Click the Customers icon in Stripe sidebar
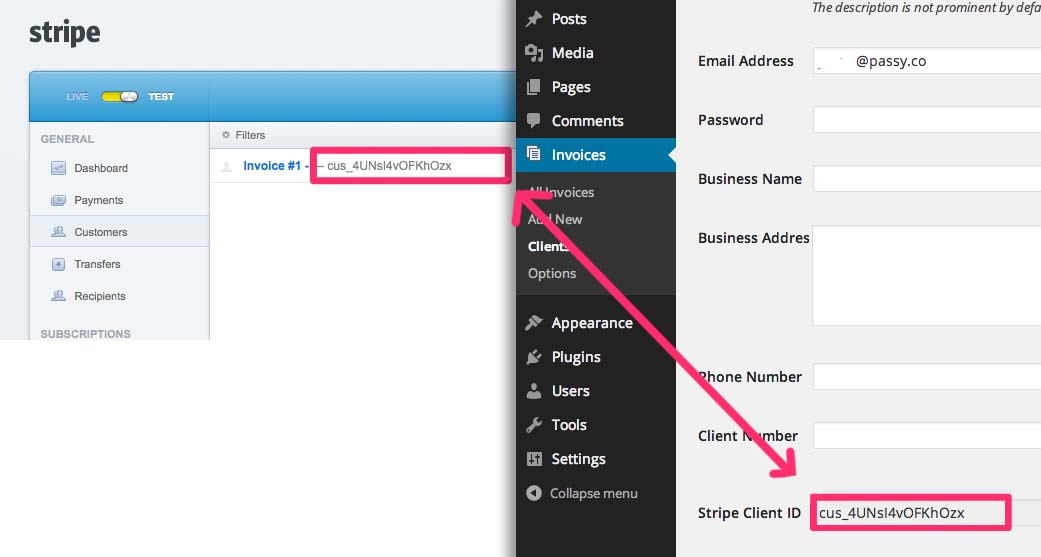This screenshot has width=1041, height=557. point(58,232)
